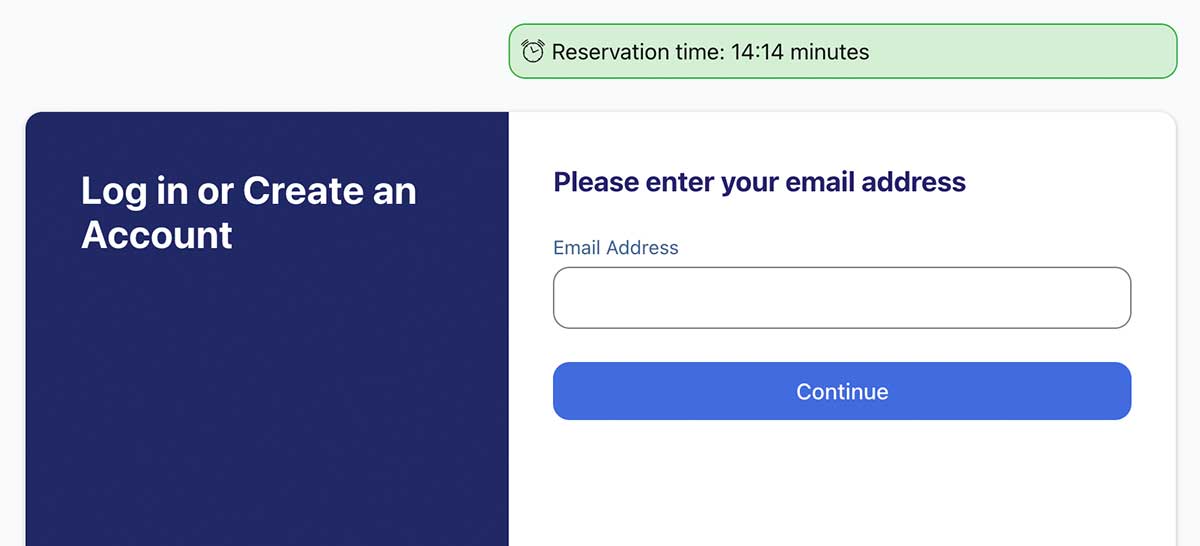The width and height of the screenshot is (1200, 546).
Task: Click the word "Account" in the left heading
Action: (x=157, y=235)
